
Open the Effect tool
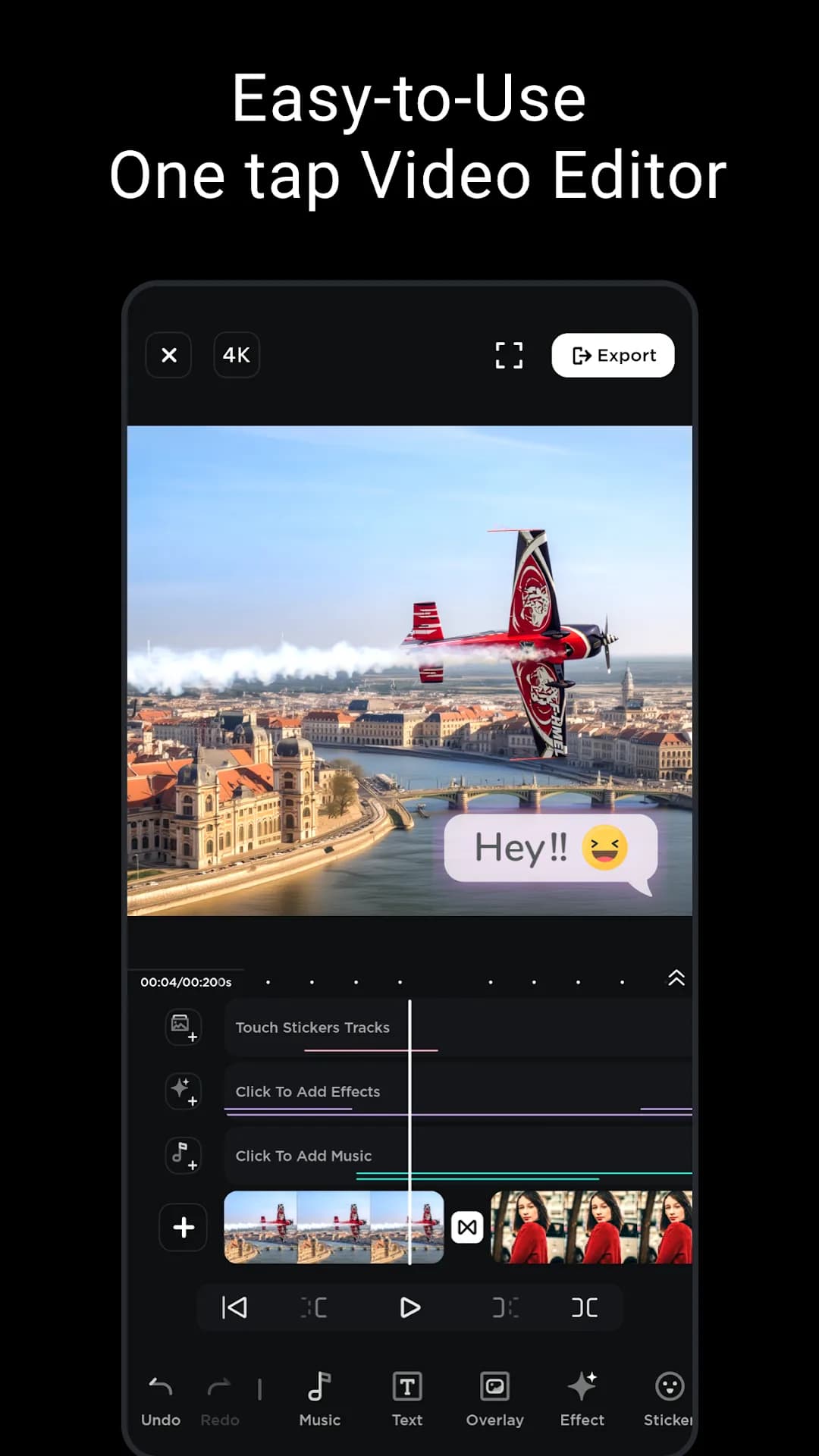coord(582,1399)
